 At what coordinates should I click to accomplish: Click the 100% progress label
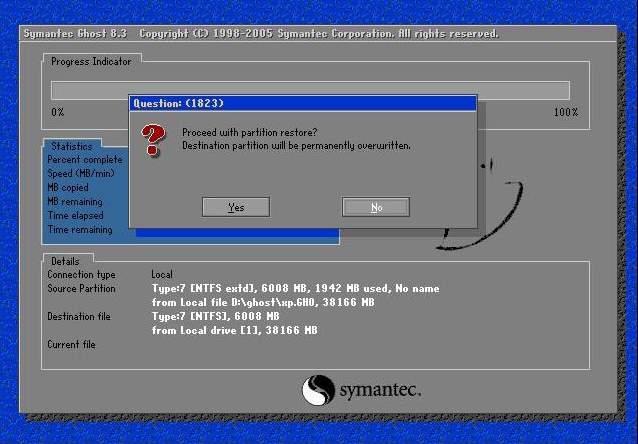tap(565, 112)
